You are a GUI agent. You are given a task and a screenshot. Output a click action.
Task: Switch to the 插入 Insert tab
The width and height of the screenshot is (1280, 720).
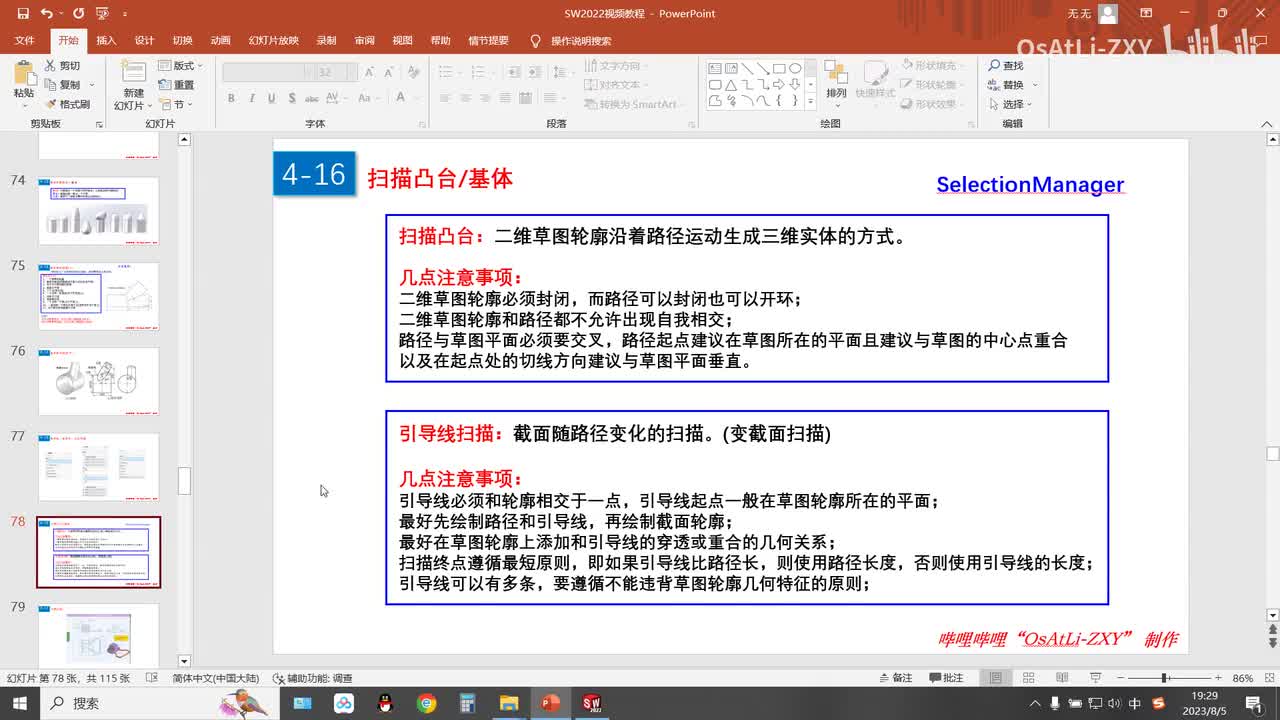click(106, 41)
